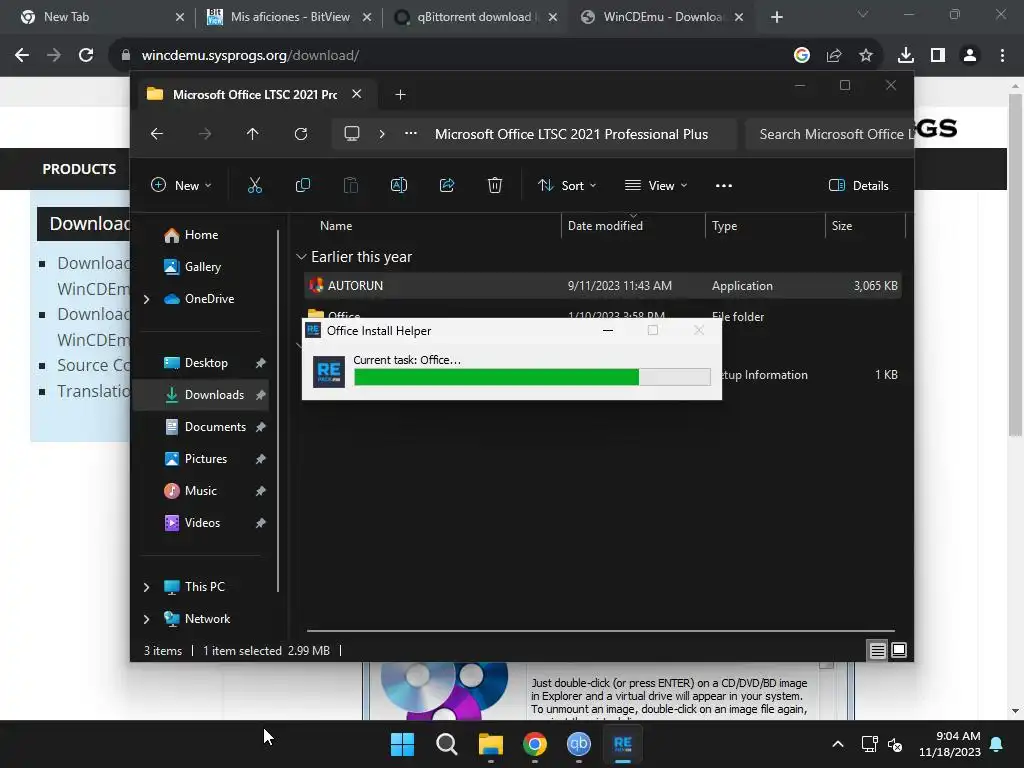Click the Office installation progress bar
The height and width of the screenshot is (768, 1024).
pos(532,377)
